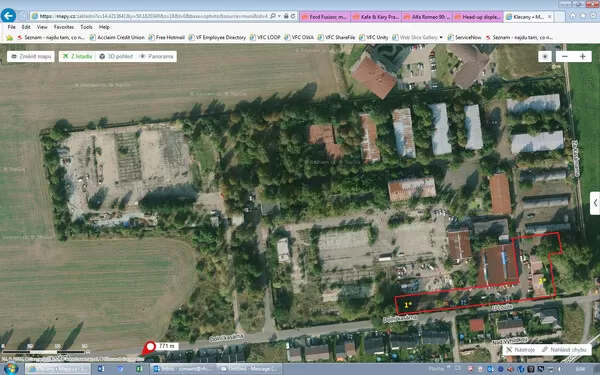Open Změnit mapu map switcher
This screenshot has width=600, height=375.
tap(31, 56)
